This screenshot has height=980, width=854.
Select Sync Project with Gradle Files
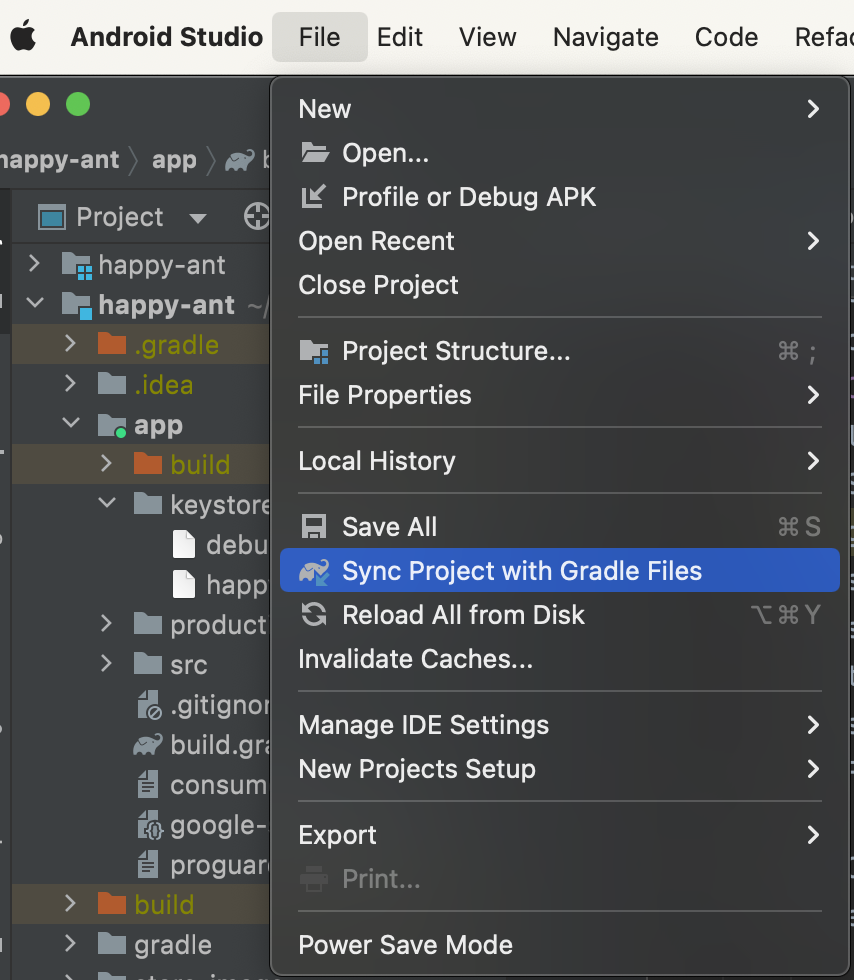[560, 570]
